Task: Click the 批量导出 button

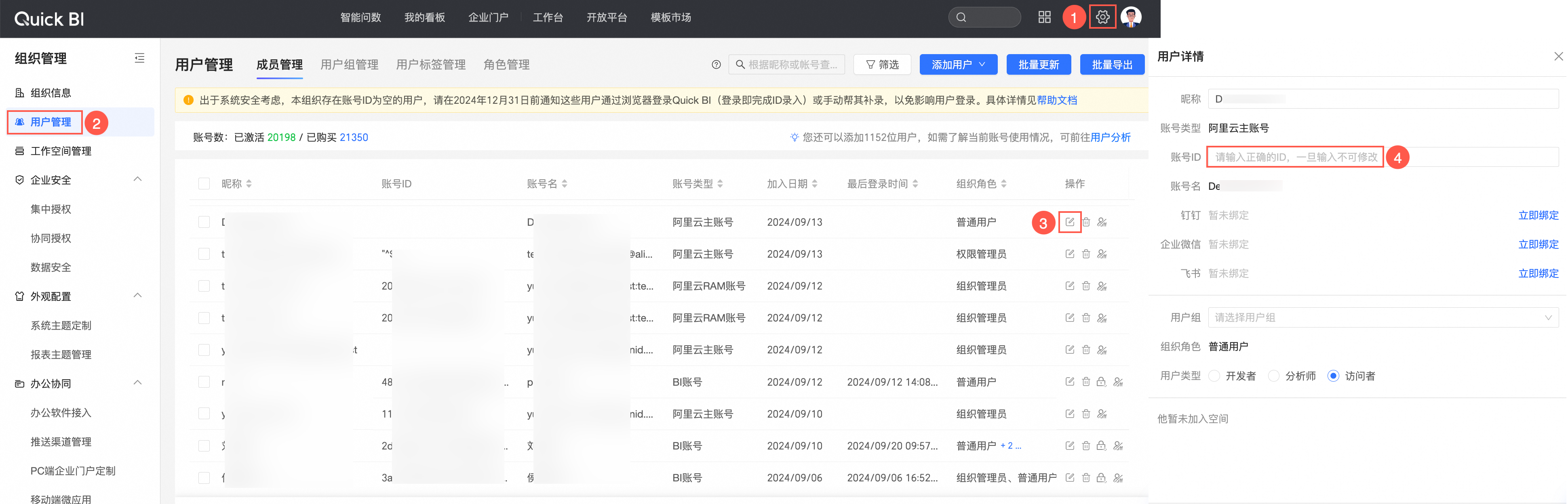Action: coord(1112,65)
